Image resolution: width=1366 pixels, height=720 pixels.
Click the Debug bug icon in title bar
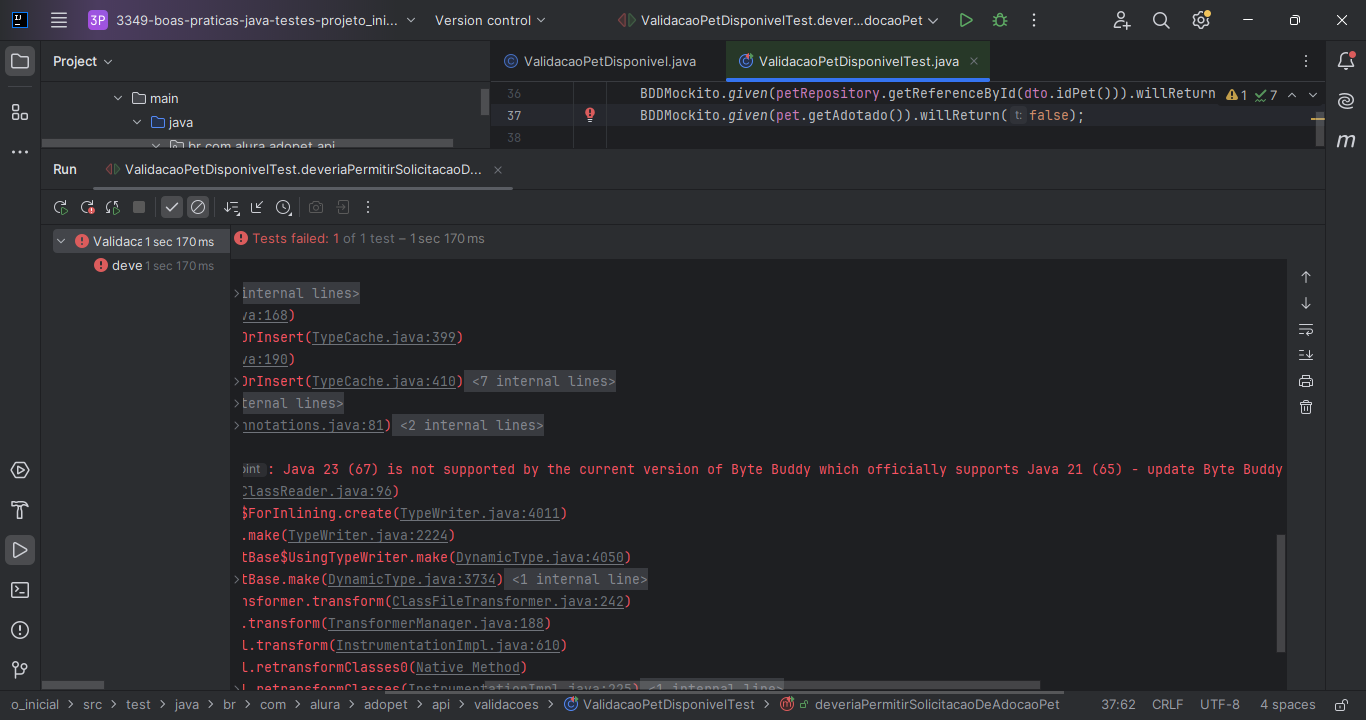[x=1000, y=20]
